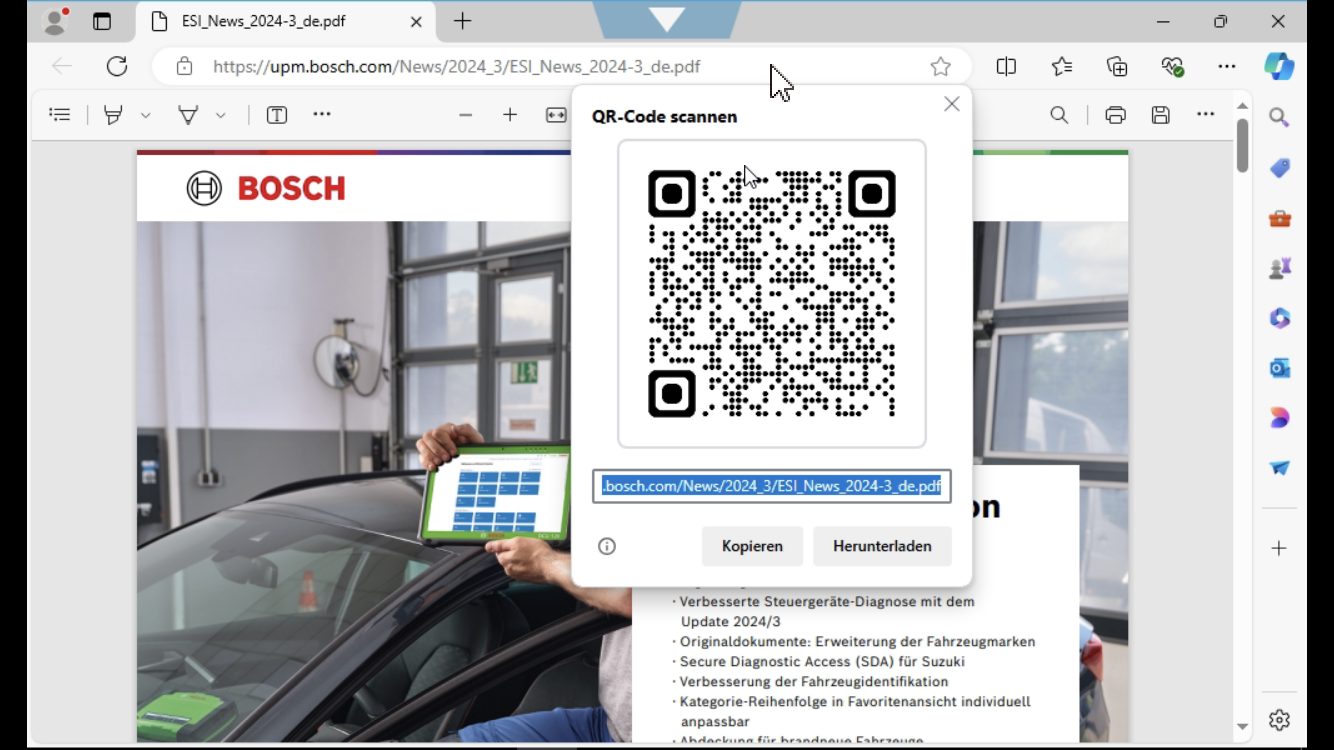1334x750 pixels.
Task: Open sidebar Outlook icon
Action: [1279, 368]
